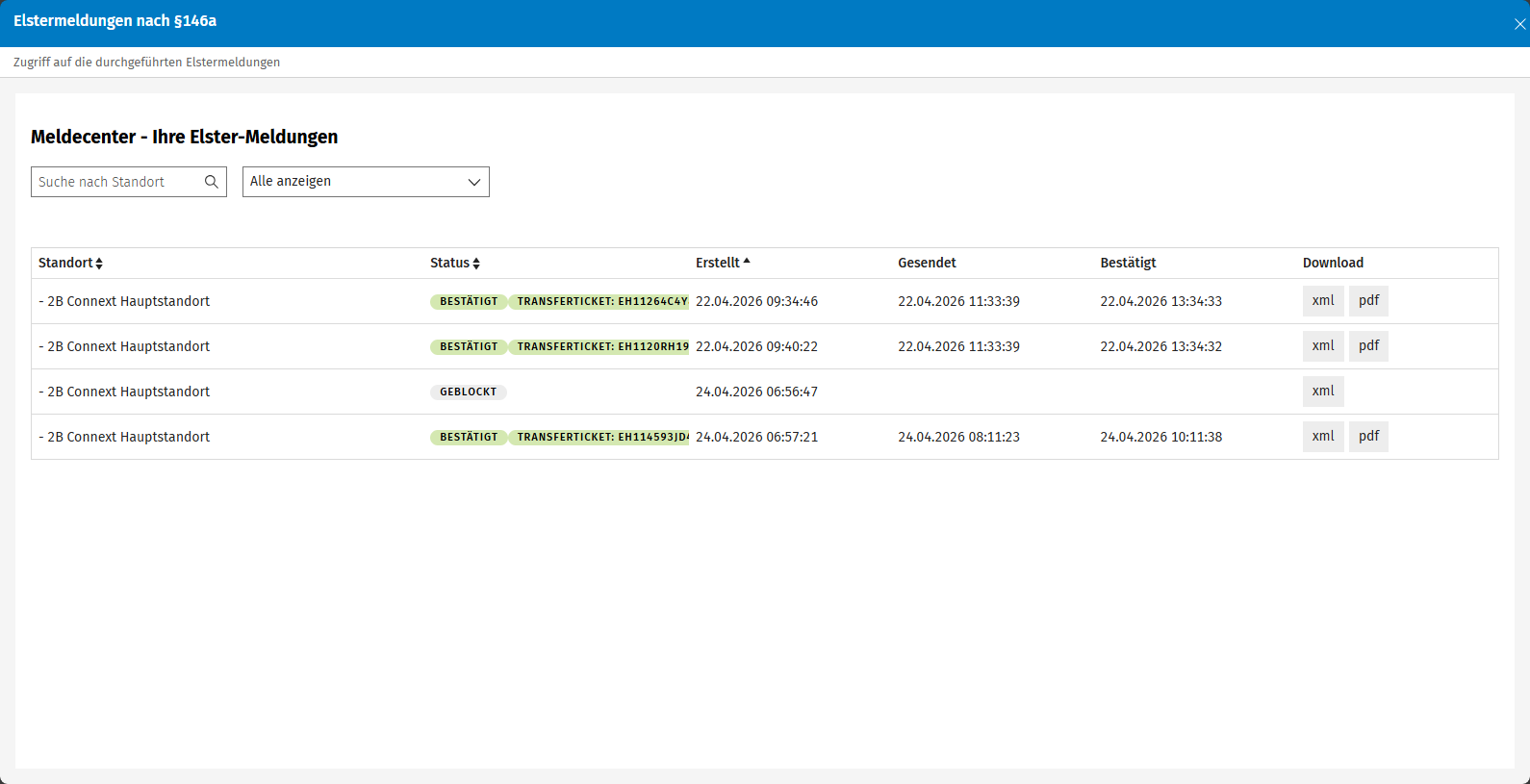Viewport: 1530px width, 784px height.
Task: Download pdf for the 22.04.2026 09:40:22 entry
Action: (x=1368, y=346)
